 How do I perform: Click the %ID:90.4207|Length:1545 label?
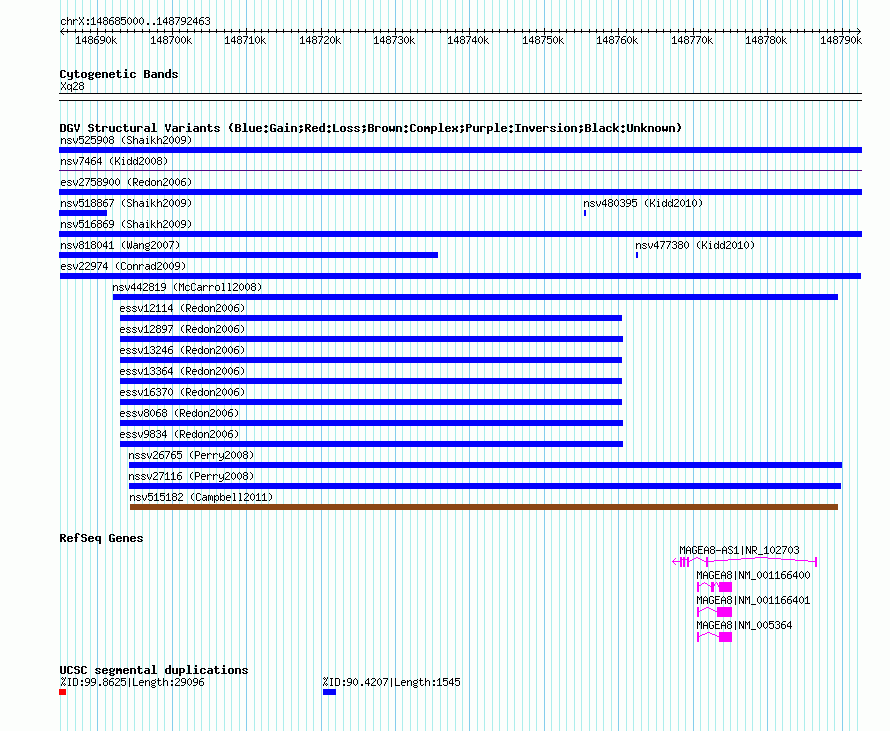point(392,682)
